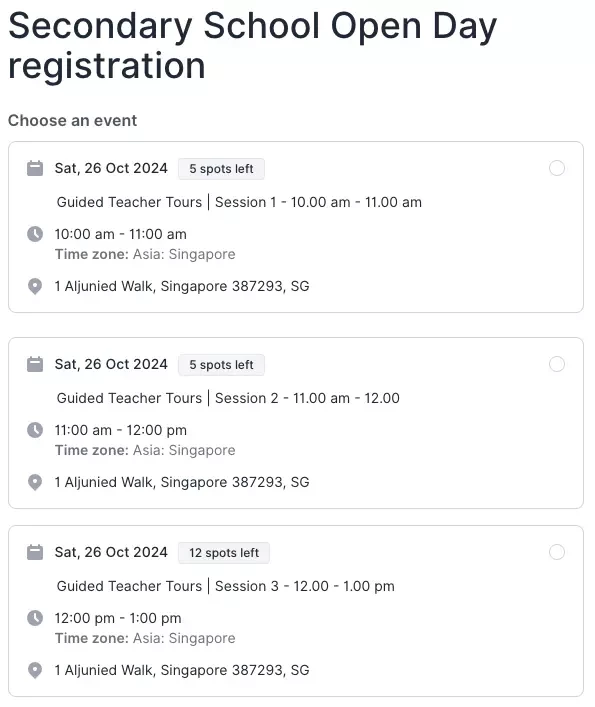Click the calendar icon for Session 2
The height and width of the screenshot is (707, 595).
click(x=35, y=364)
